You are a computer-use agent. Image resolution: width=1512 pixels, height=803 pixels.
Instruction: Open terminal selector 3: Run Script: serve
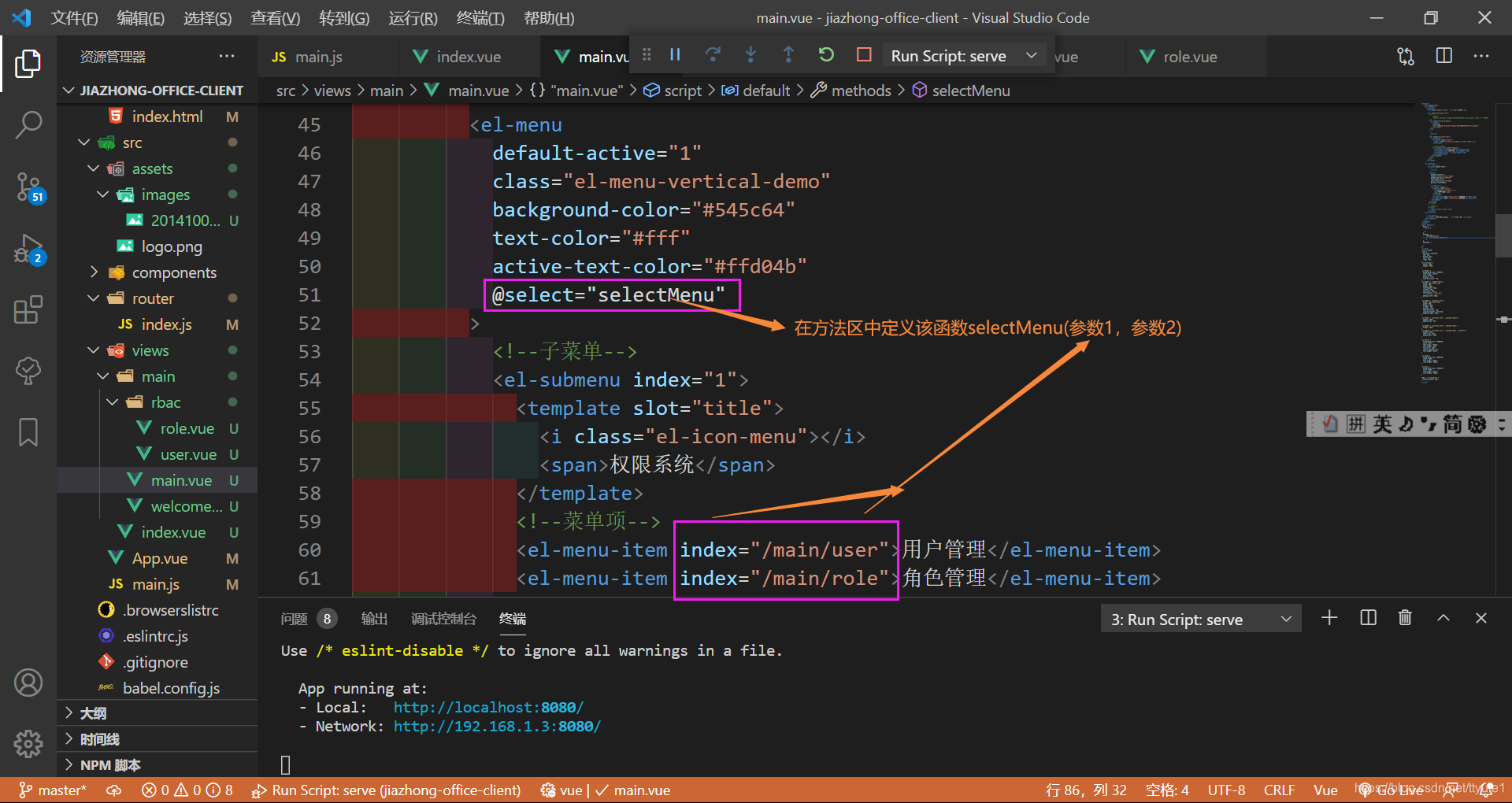tap(1200, 620)
